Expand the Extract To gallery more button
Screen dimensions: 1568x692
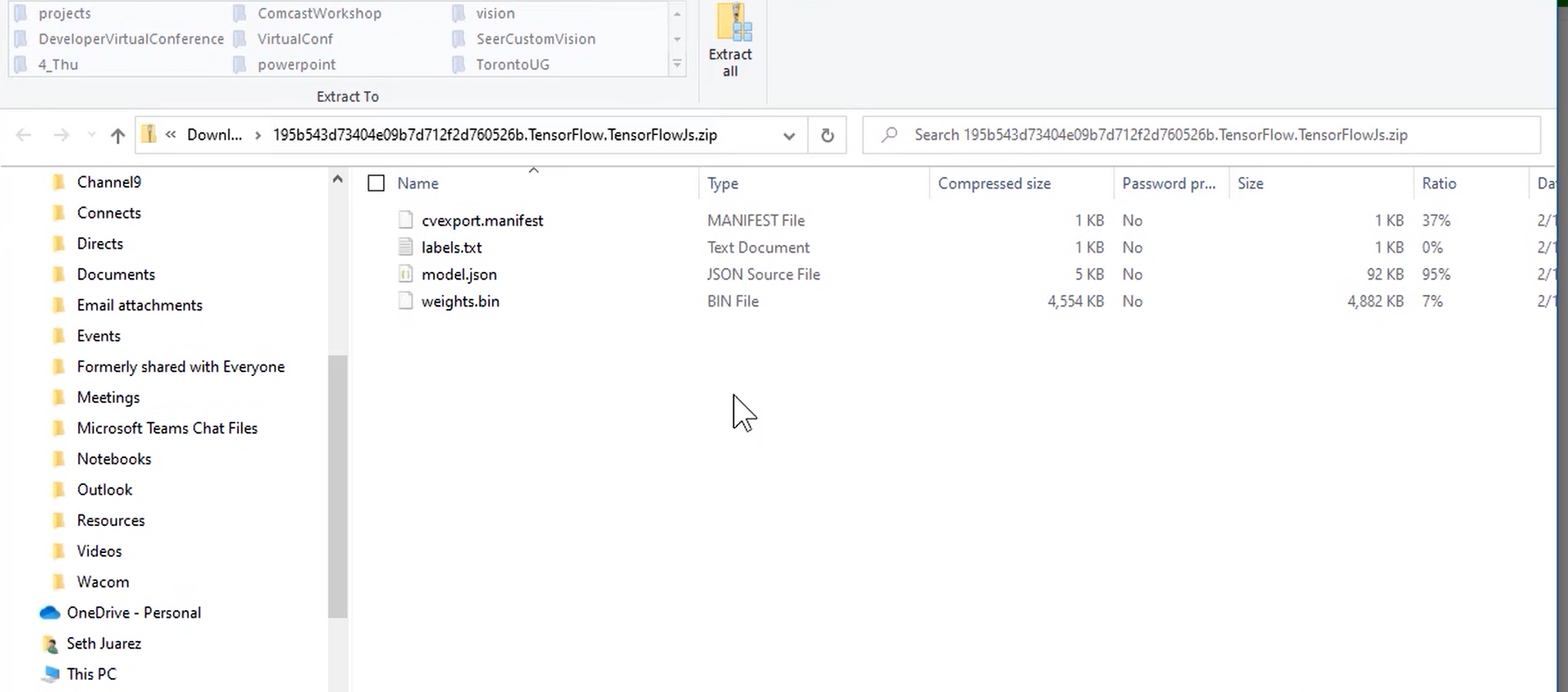(x=677, y=64)
